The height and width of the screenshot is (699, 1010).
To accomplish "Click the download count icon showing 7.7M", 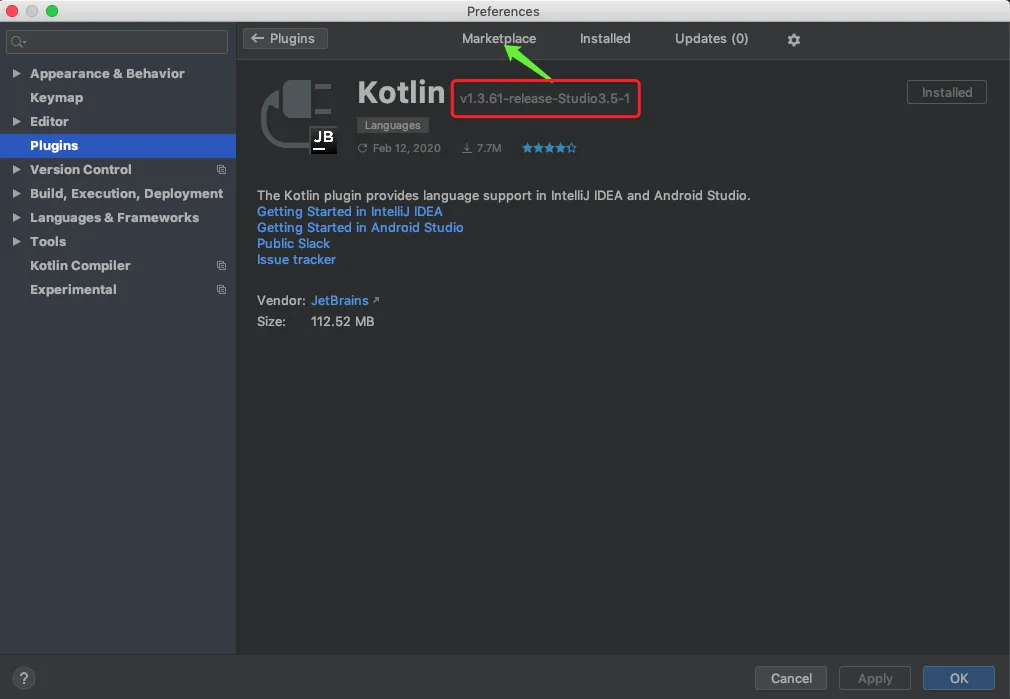I will click(467, 148).
